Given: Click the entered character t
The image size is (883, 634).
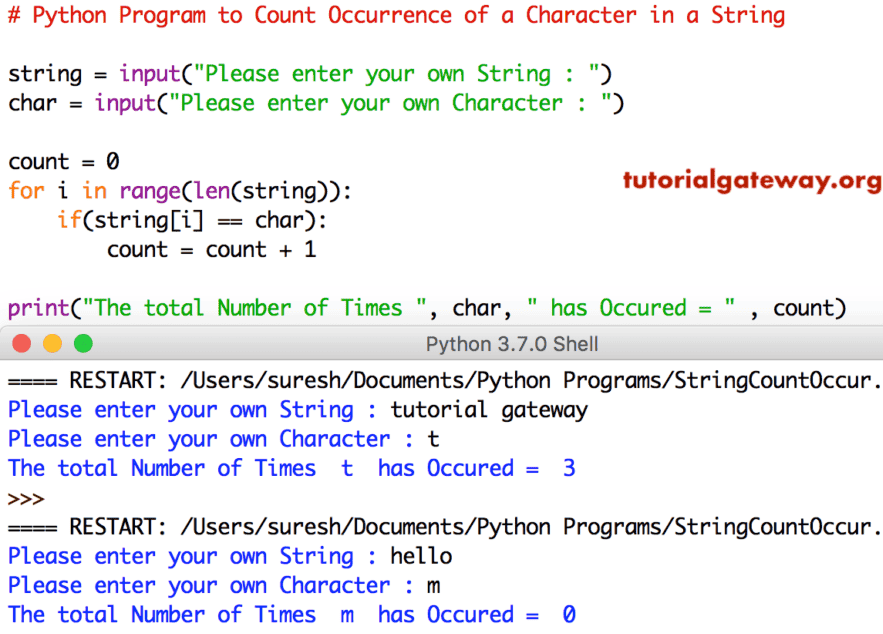Looking at the screenshot, I should click(433, 439).
